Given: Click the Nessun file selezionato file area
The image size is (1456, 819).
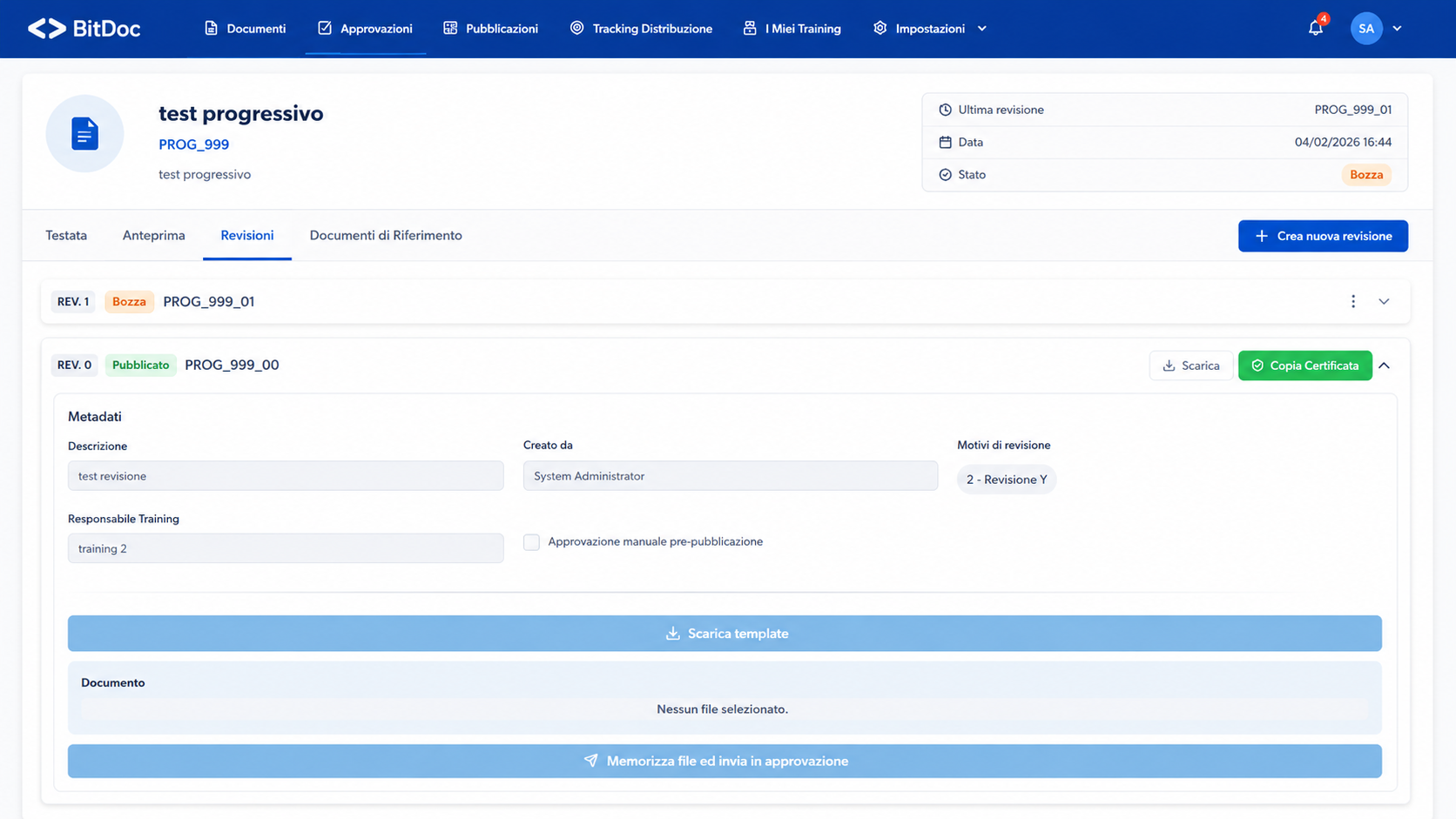Looking at the screenshot, I should coord(723,709).
